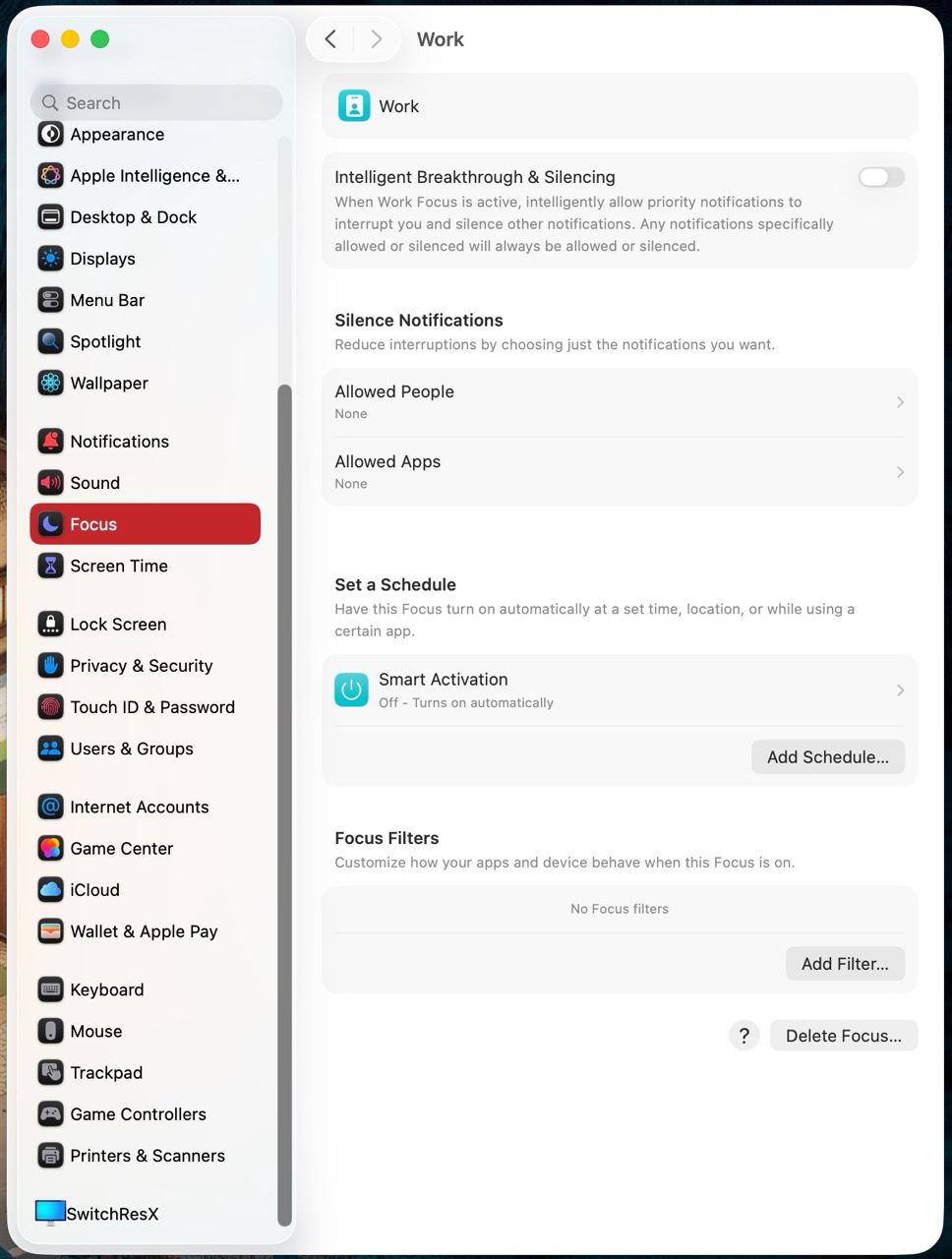Open Appearance settings icon in sidebar
This screenshot has width=952, height=1259.
(x=50, y=134)
